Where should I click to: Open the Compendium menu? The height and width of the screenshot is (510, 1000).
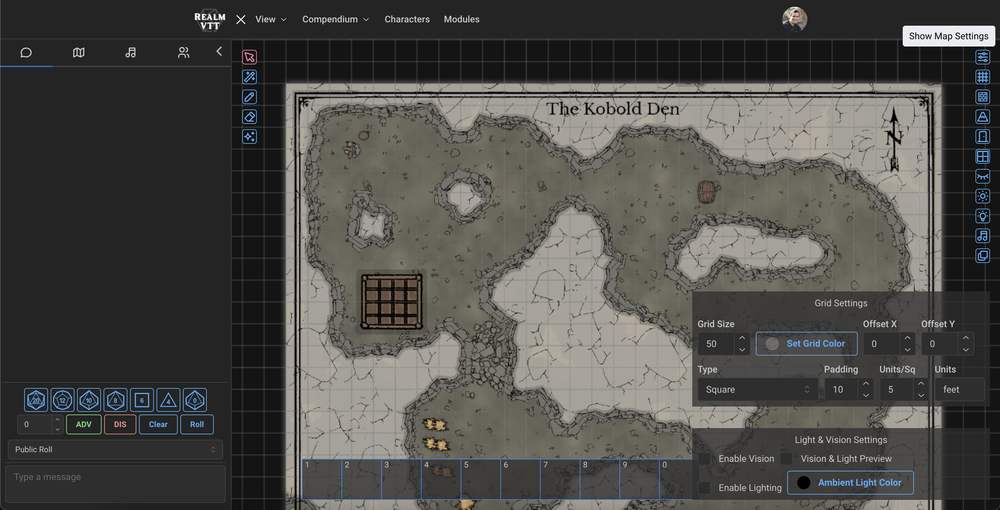335,19
